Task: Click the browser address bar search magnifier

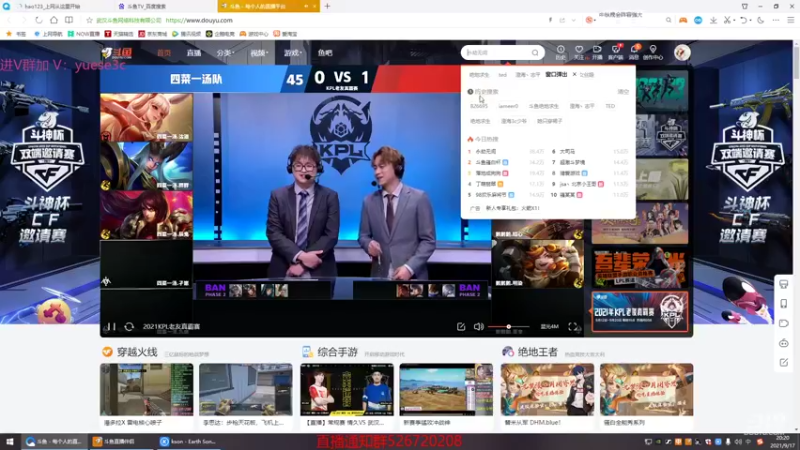Action: click(x=668, y=20)
